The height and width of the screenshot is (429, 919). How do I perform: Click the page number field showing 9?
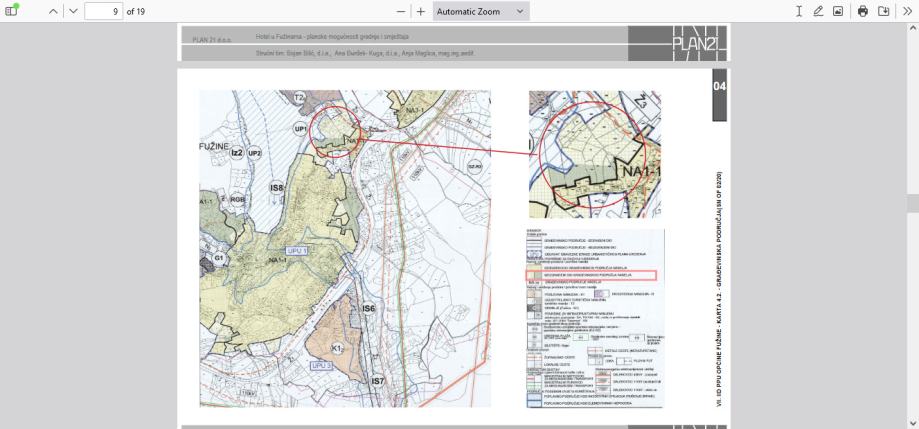(x=102, y=11)
